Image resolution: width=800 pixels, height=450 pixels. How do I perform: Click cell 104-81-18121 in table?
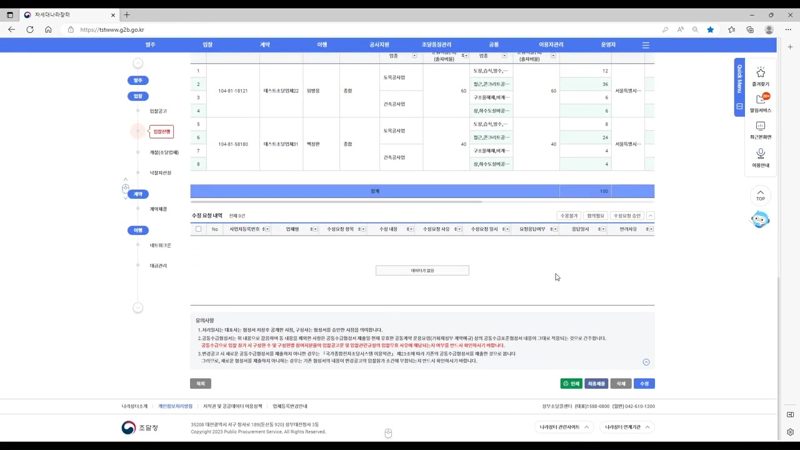point(233,91)
